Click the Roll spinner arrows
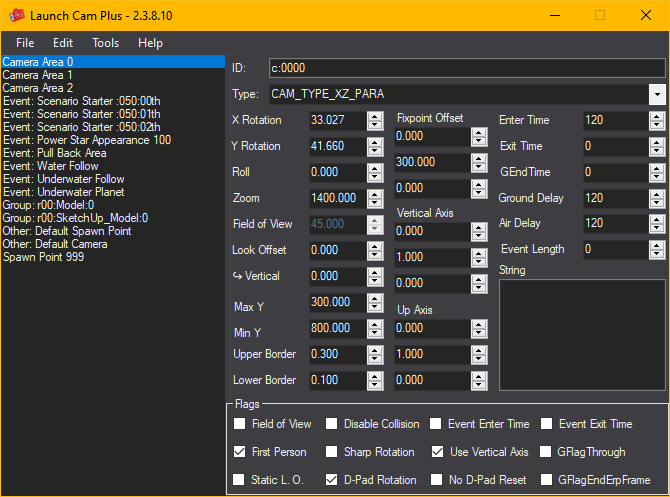The image size is (670, 497). pyautogui.click(x=375, y=172)
